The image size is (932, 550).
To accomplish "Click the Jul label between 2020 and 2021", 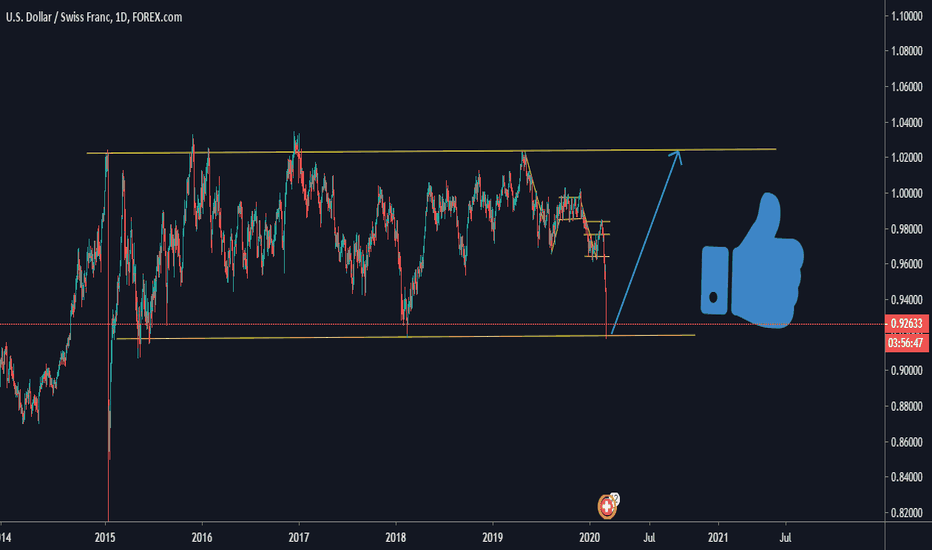I will pyautogui.click(x=649, y=538).
